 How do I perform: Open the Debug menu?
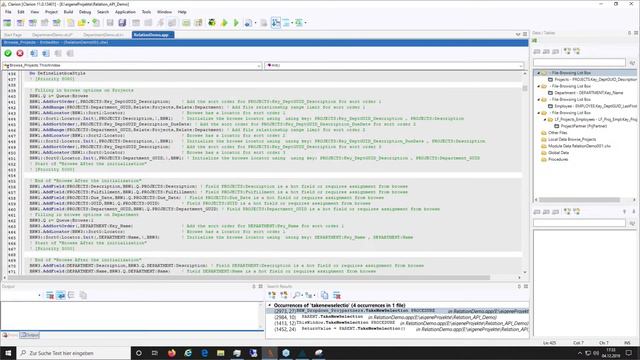(x=85, y=12)
